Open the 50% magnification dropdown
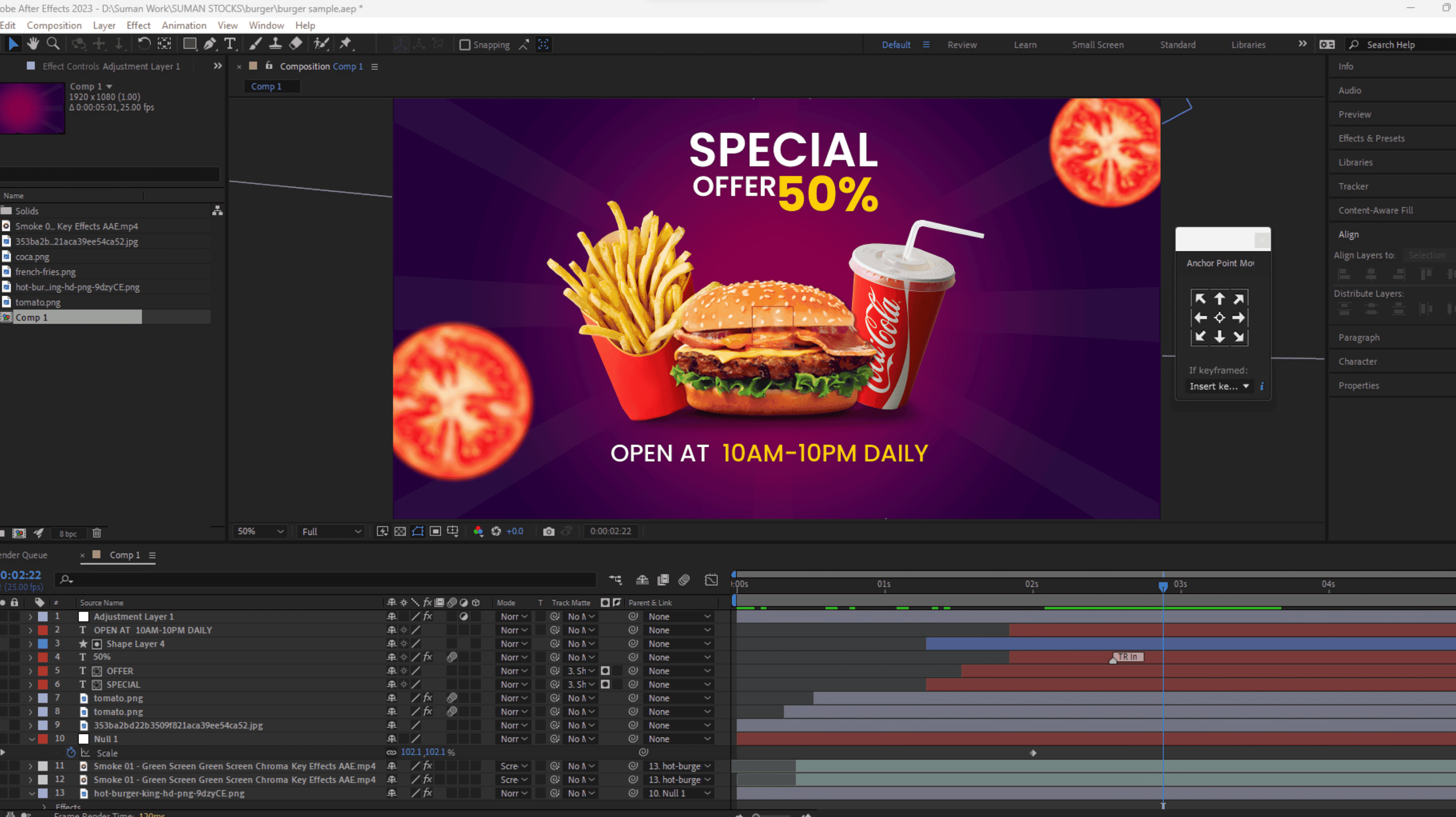 260,531
